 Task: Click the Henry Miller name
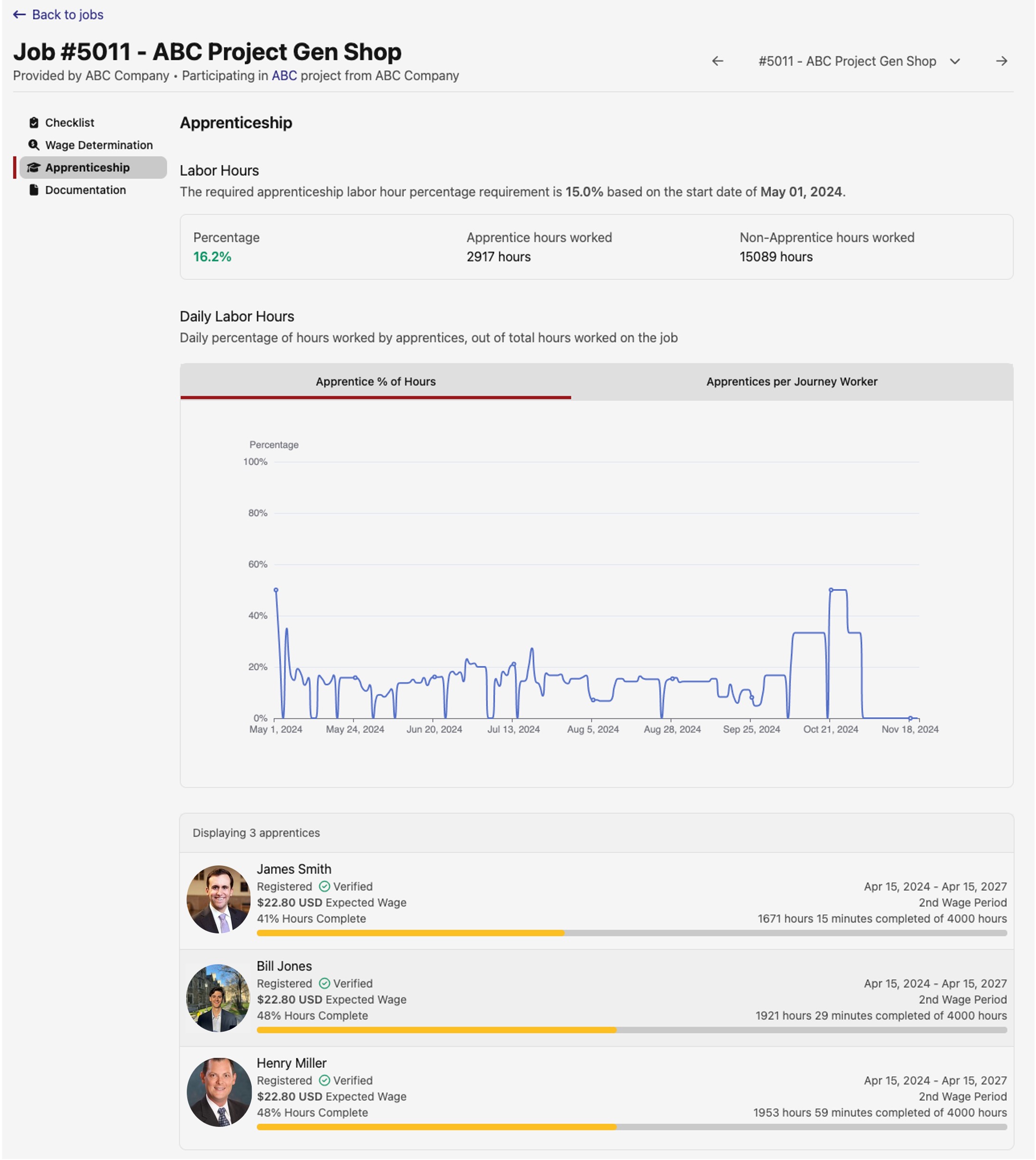pos(292,1063)
